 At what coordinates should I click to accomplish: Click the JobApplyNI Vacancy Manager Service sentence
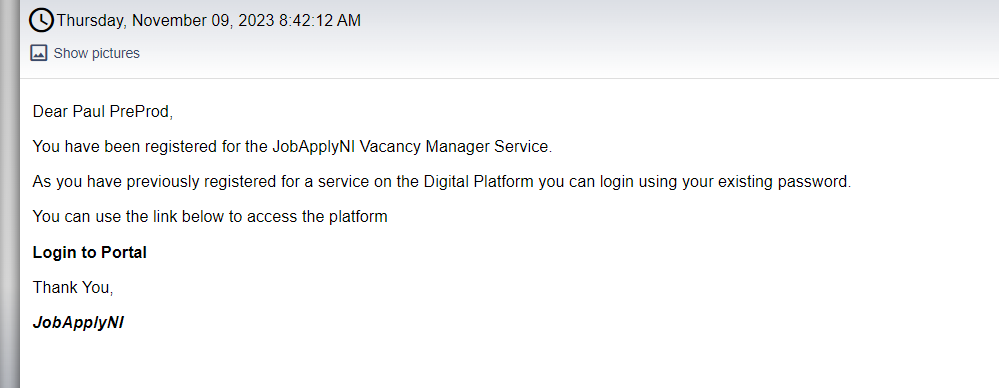(292, 147)
